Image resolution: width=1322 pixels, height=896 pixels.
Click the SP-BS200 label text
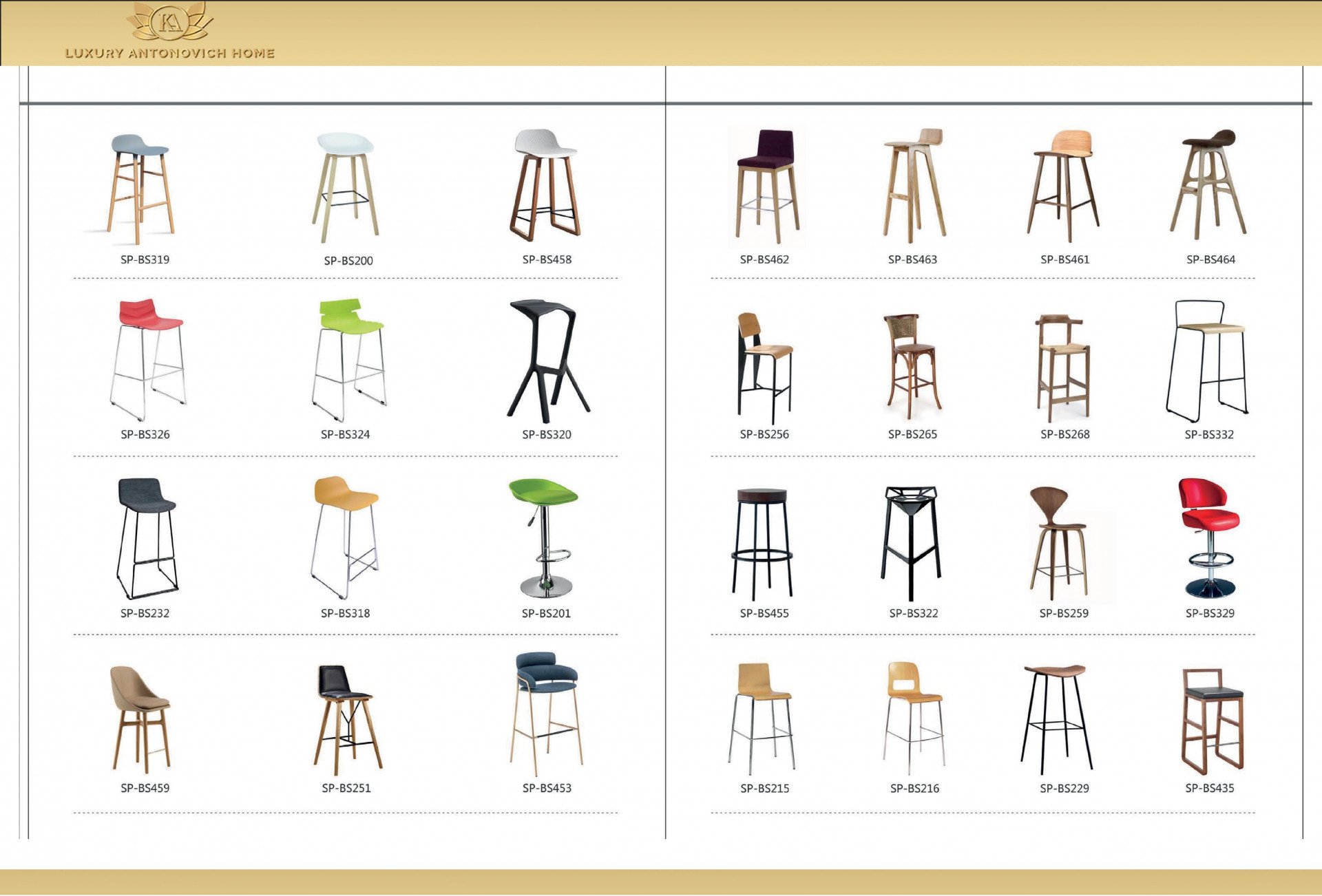pos(348,261)
